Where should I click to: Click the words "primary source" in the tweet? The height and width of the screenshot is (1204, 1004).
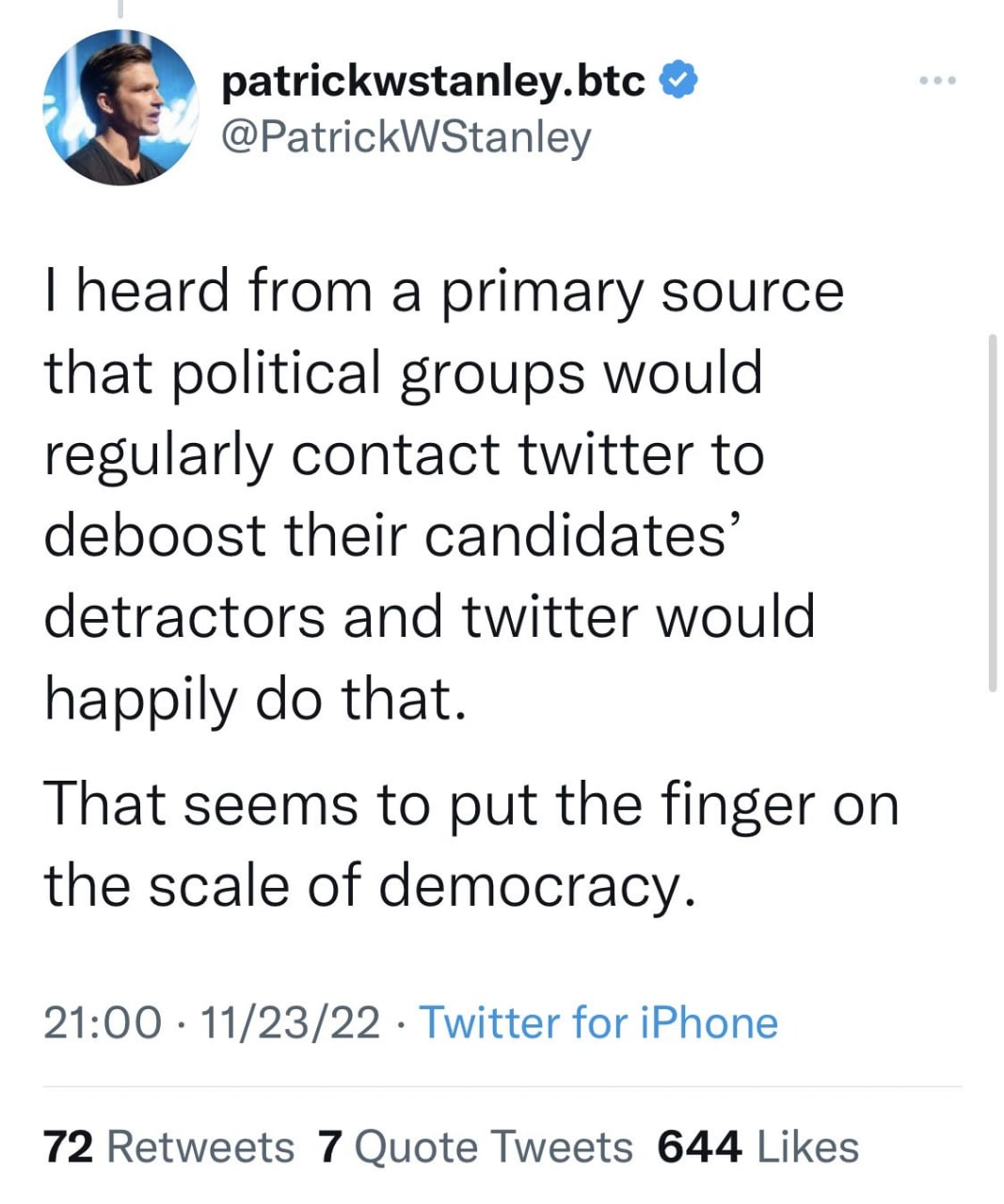(x=642, y=292)
